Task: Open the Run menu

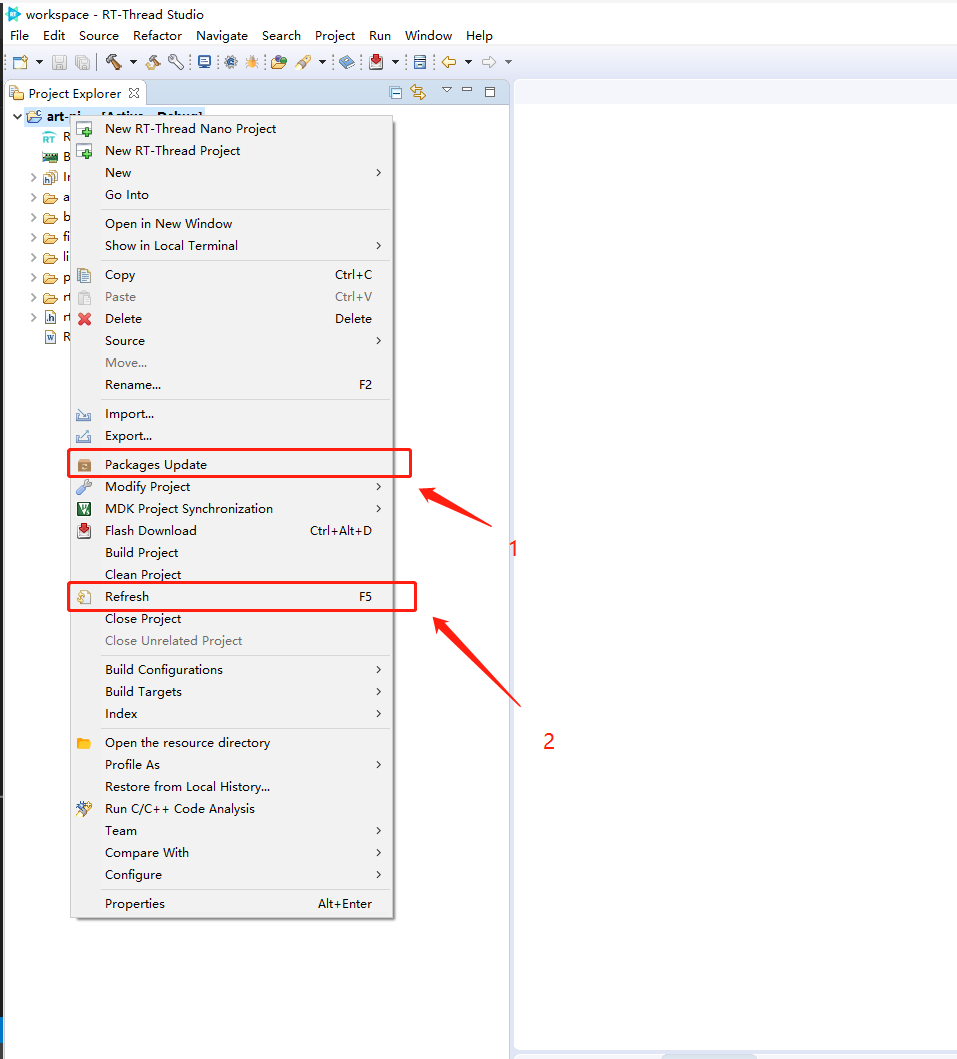Action: pos(380,36)
